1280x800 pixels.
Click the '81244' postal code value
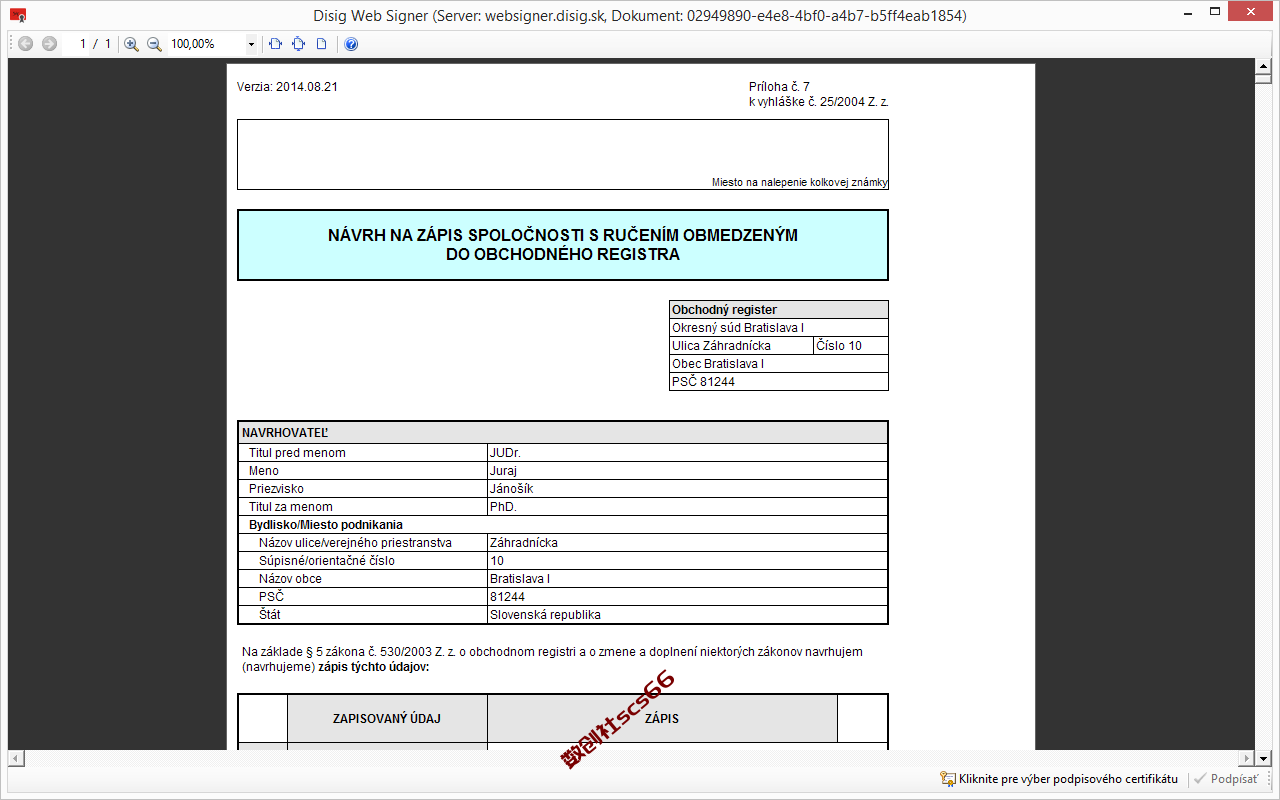click(507, 597)
